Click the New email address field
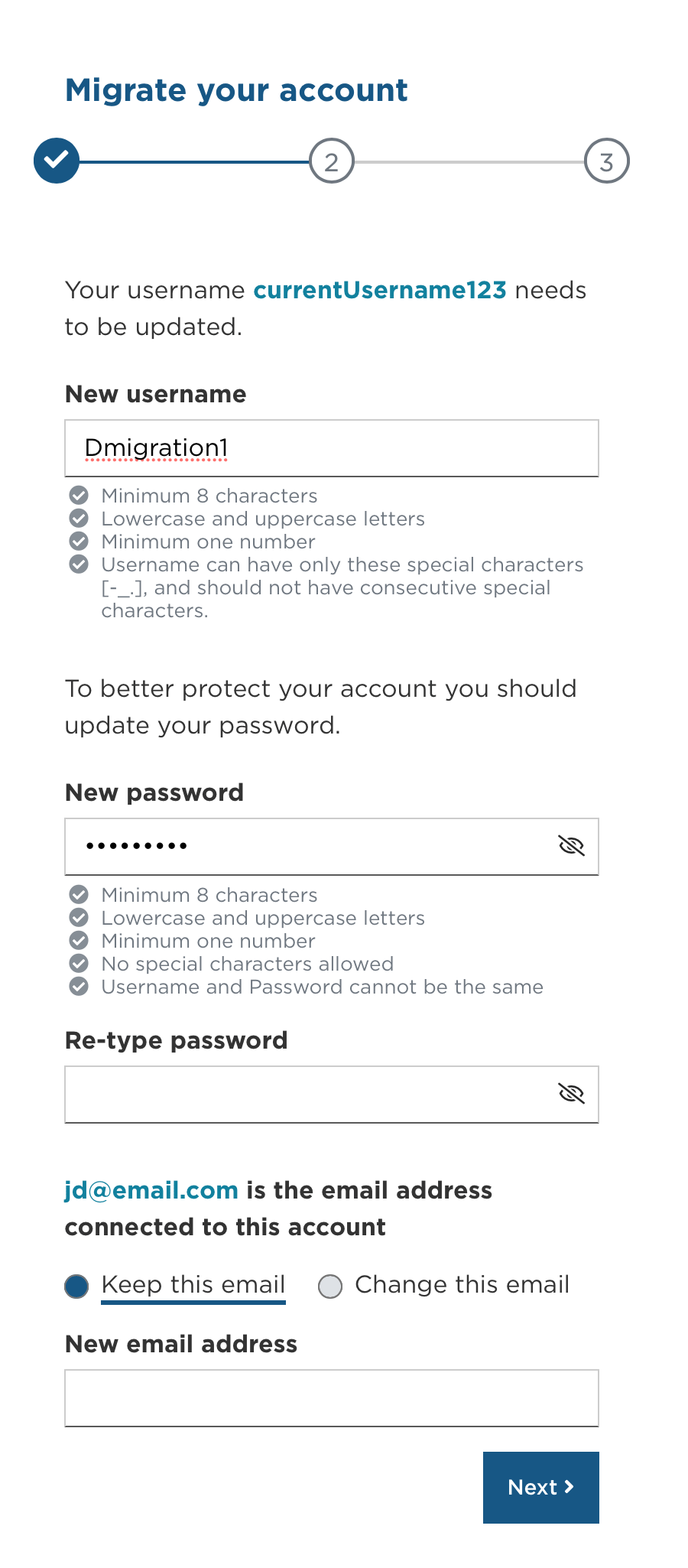 tap(332, 1398)
